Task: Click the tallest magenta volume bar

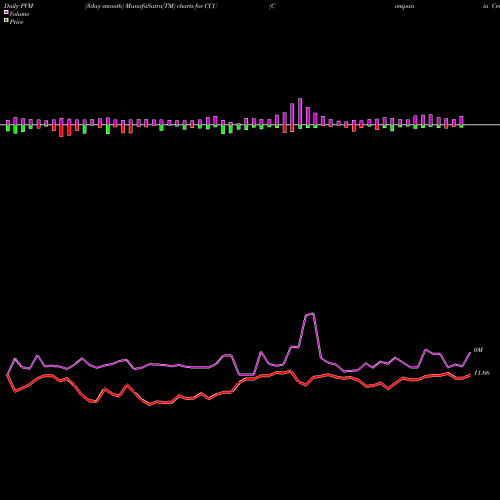Action: click(300, 112)
